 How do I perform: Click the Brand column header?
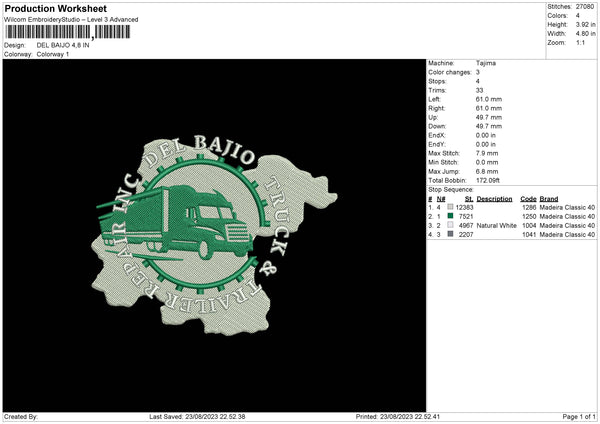(x=549, y=199)
